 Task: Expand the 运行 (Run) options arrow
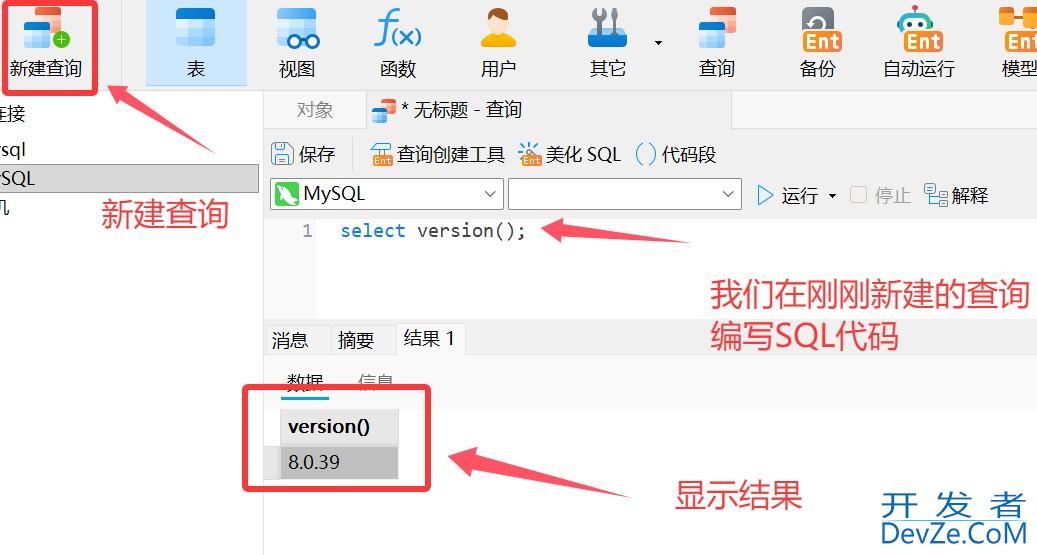click(x=832, y=196)
